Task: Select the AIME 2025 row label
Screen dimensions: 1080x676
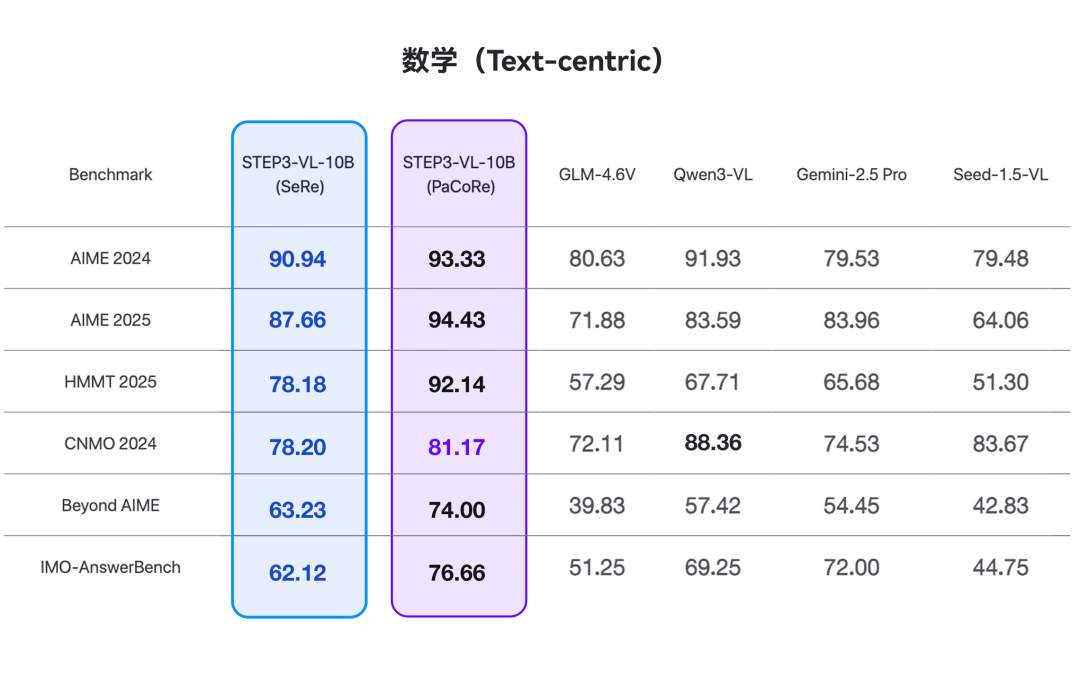Action: pos(111,320)
